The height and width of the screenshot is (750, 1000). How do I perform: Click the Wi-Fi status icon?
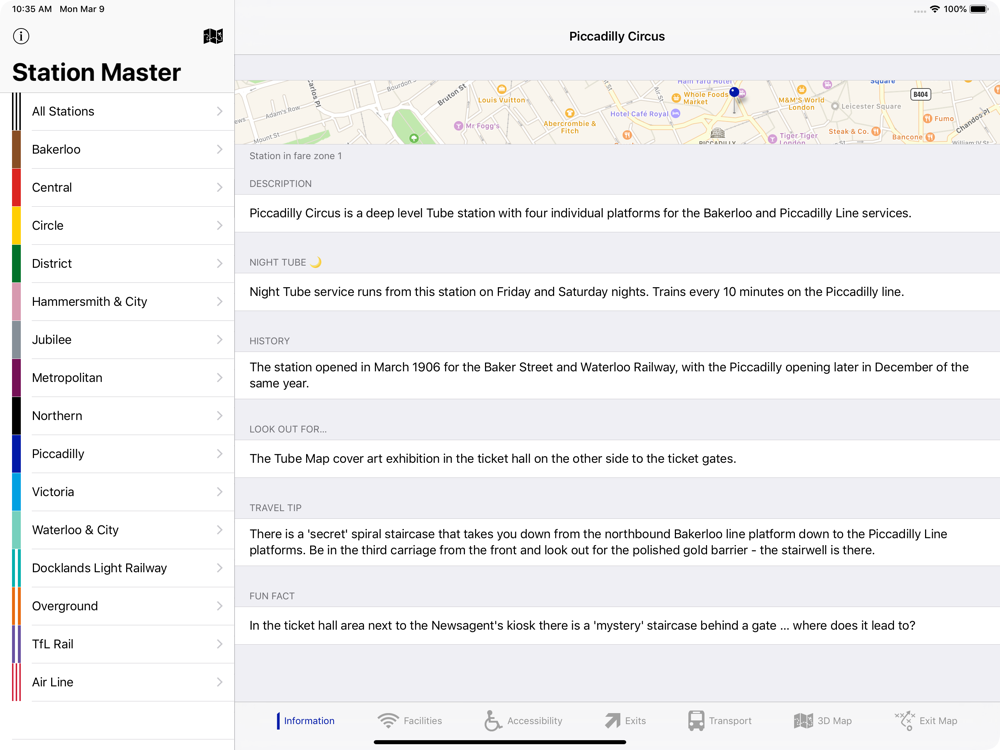(x=935, y=9)
